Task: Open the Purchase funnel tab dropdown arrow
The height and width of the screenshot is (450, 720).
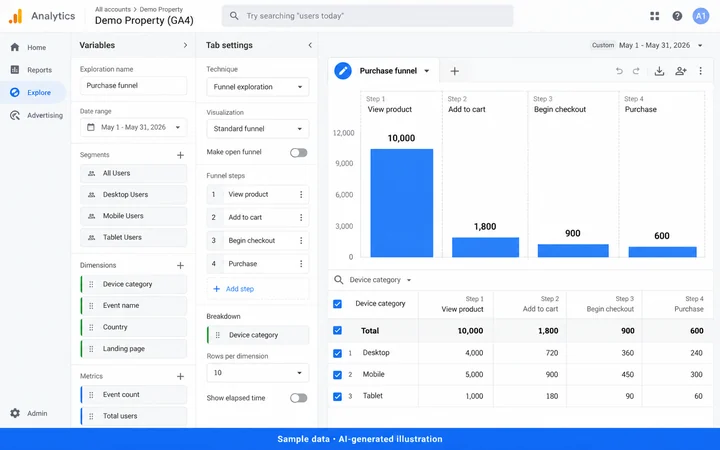Action: (427, 71)
